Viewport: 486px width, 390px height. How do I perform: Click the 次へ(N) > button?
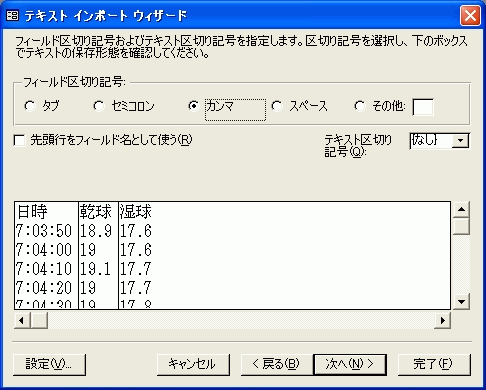350,364
